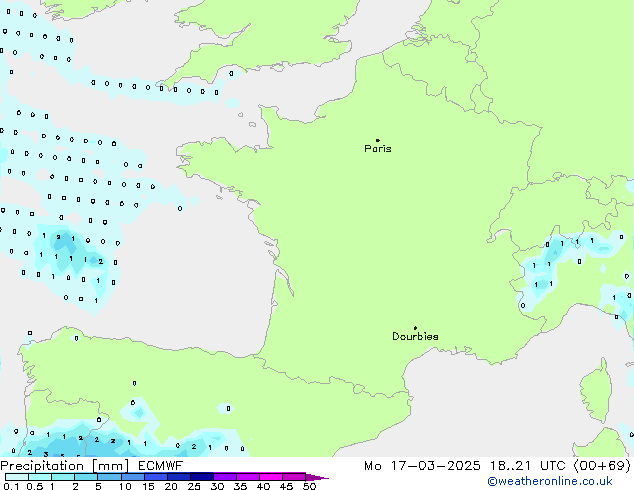The width and height of the screenshot is (634, 490).
Task: Pick the 1–2 mm legend swatch
Action: (x=63, y=477)
